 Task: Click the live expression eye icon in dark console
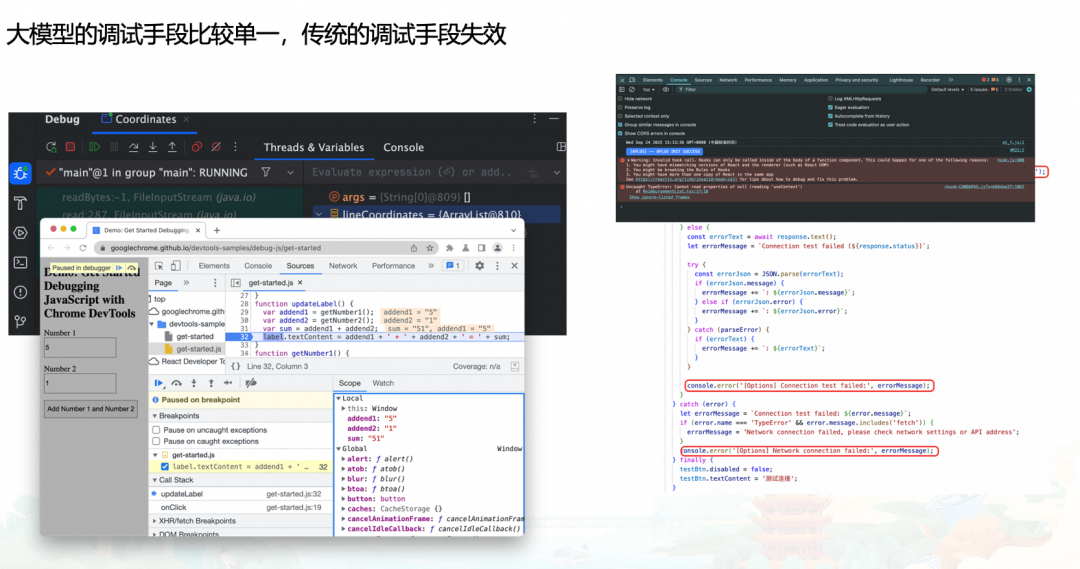[x=665, y=90]
